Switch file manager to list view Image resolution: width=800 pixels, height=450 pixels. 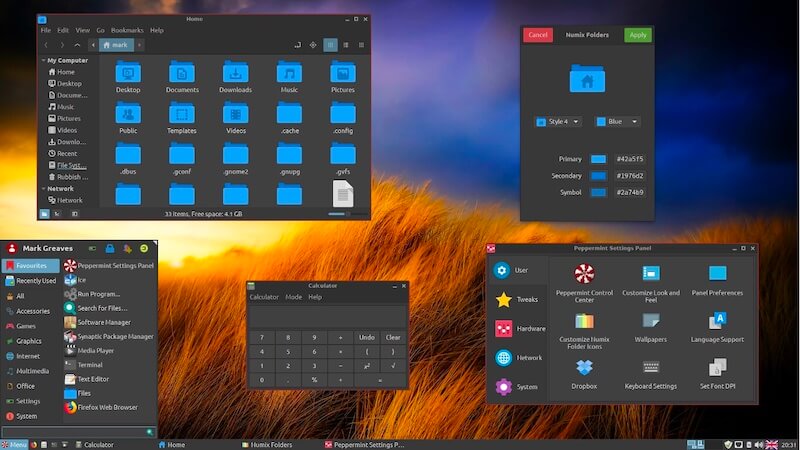(x=346, y=45)
